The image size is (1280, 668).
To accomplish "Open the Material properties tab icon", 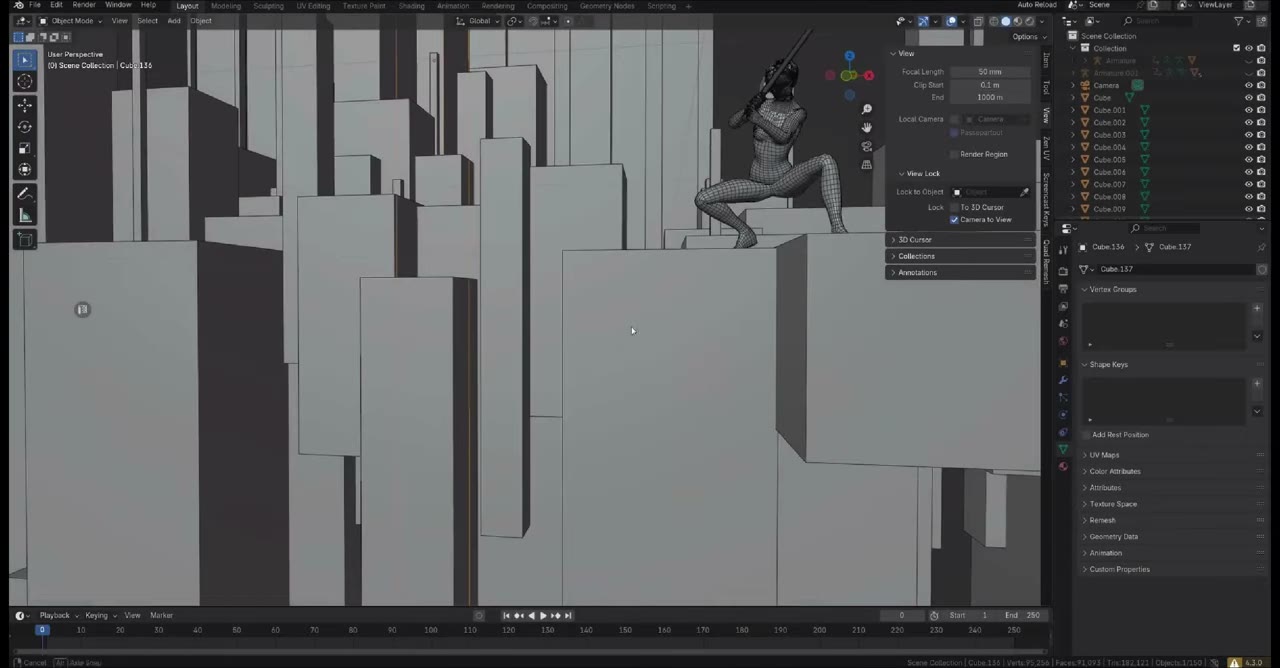I will pos(1063,466).
